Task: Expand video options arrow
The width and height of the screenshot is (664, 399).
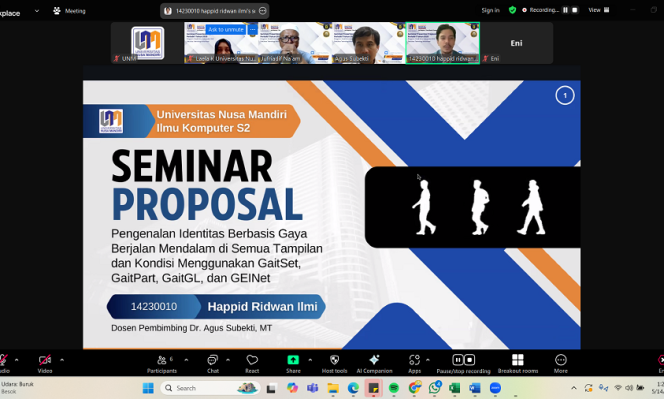Action: pos(62,360)
